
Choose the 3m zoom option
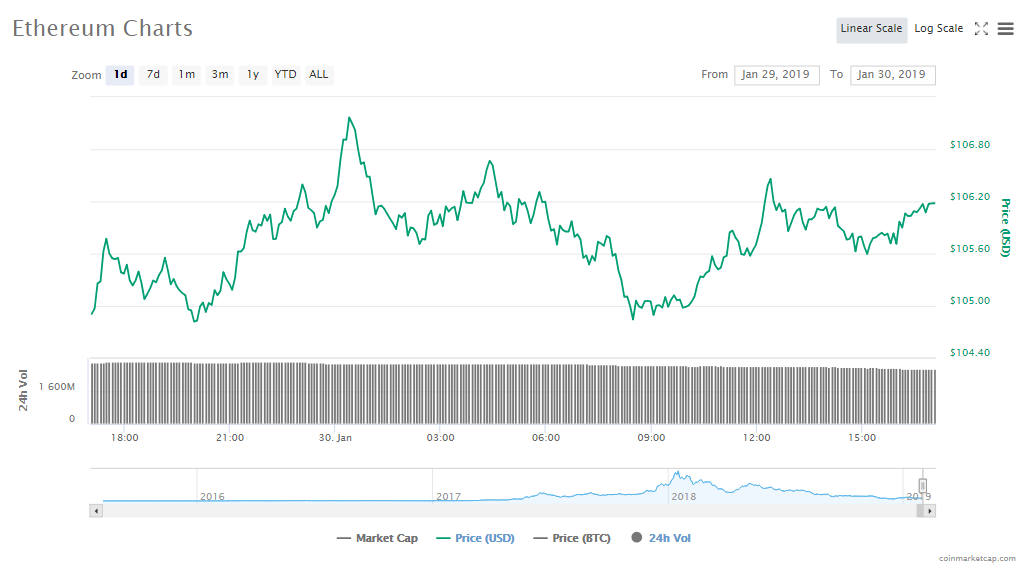pos(219,75)
